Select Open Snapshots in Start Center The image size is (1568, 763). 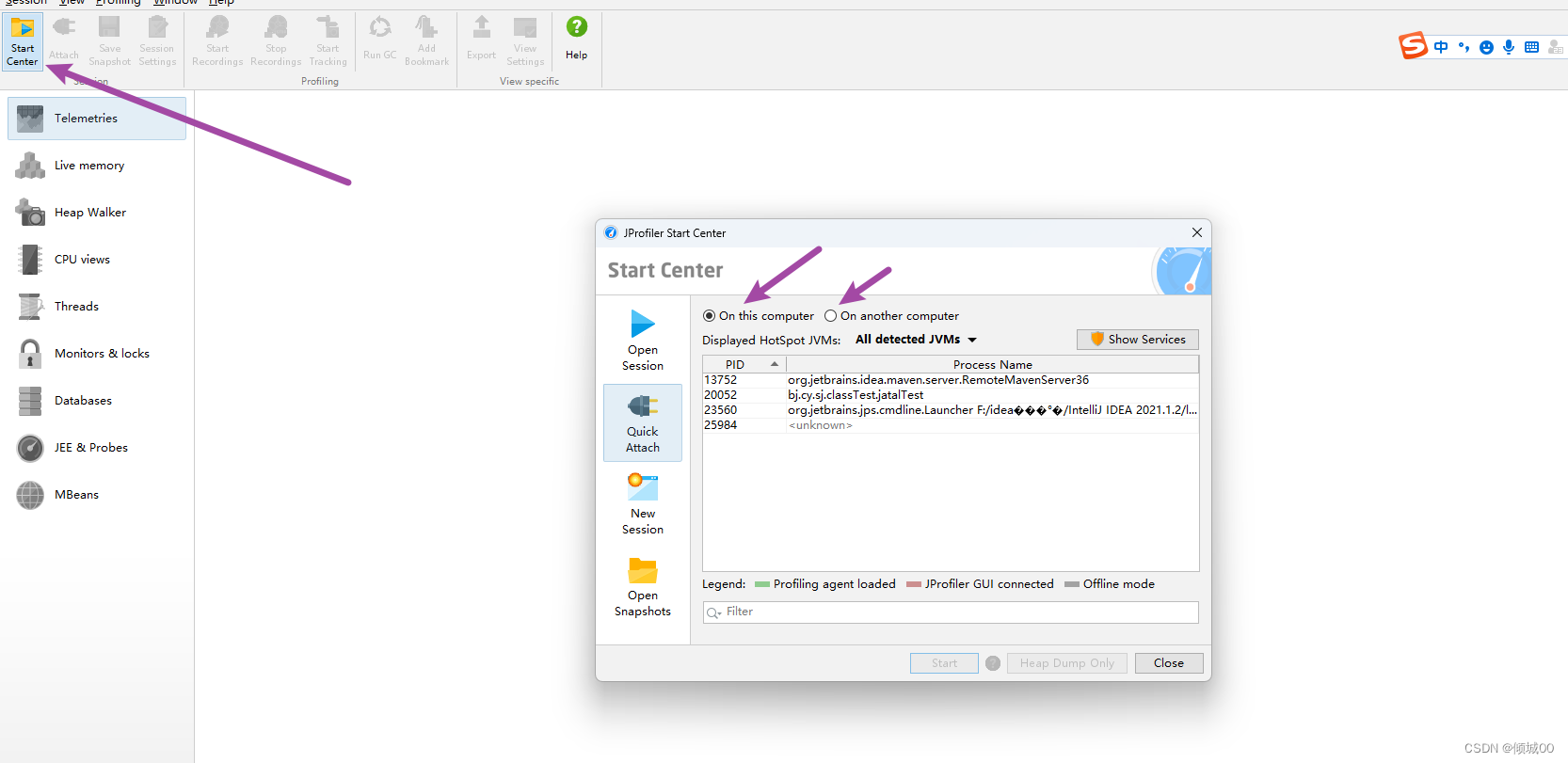tap(643, 586)
